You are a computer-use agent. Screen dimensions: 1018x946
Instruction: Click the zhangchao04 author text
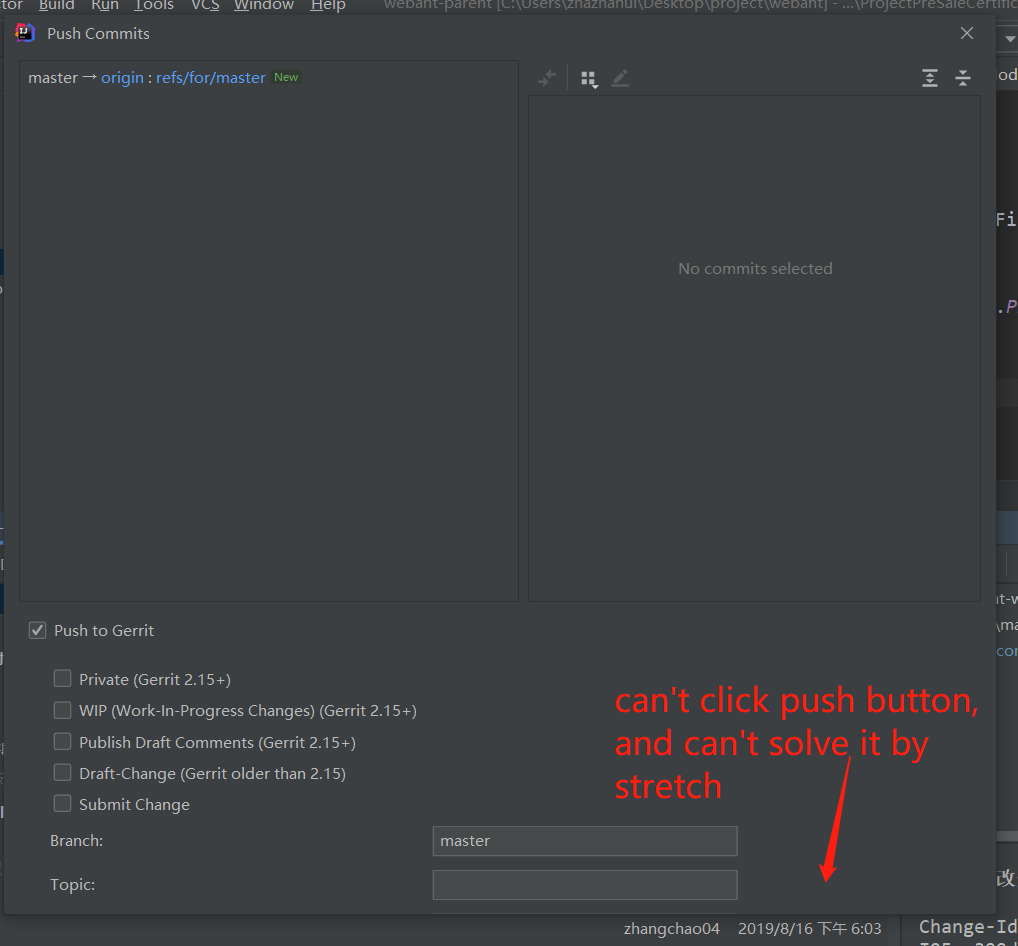click(672, 929)
